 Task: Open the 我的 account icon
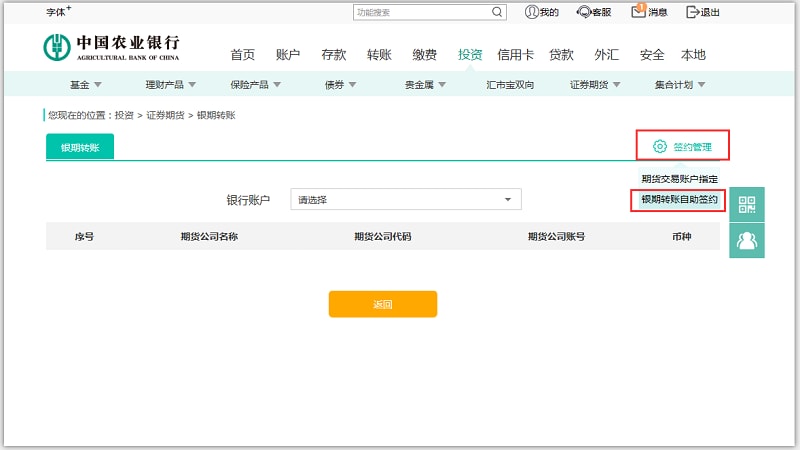coord(531,12)
